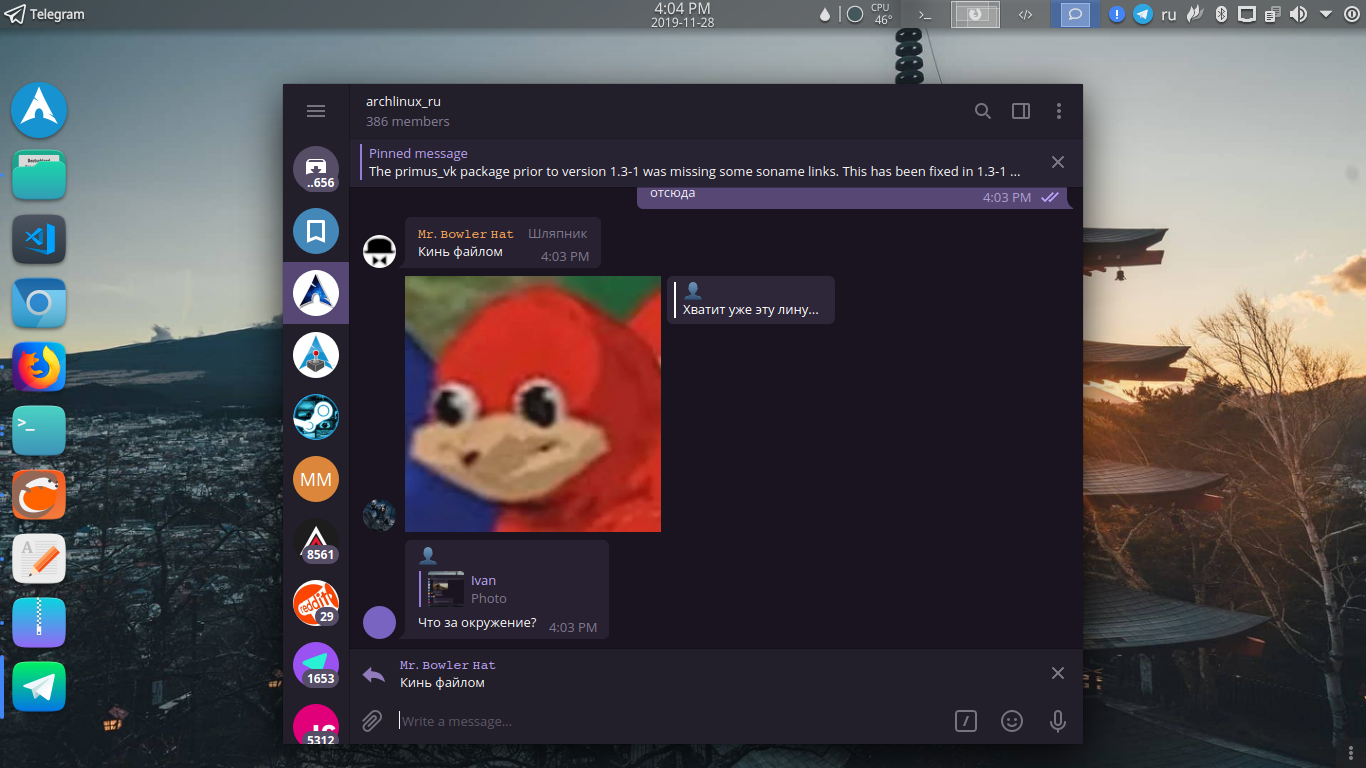
Task: Open Ivan's quoted Photo reply
Action: tap(510, 589)
